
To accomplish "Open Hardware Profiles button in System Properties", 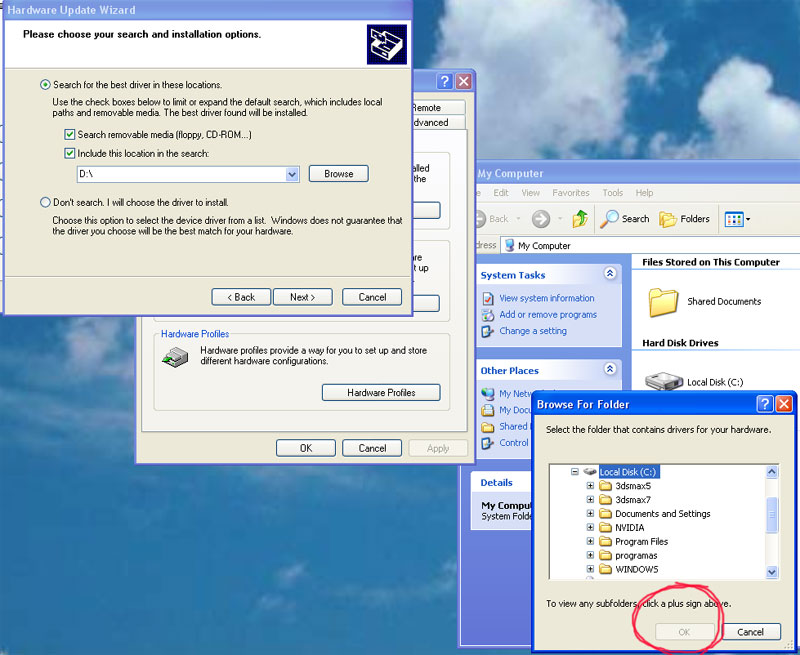I will pyautogui.click(x=381, y=392).
